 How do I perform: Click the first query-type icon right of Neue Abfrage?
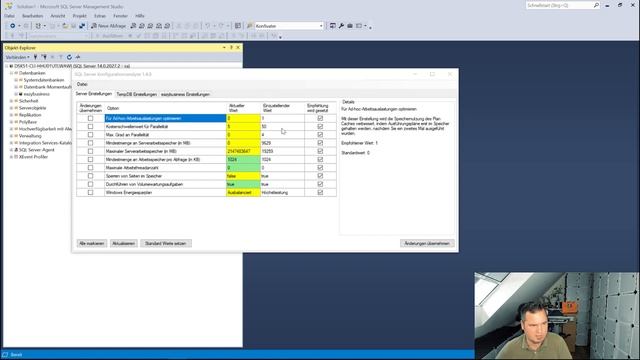pos(133,26)
